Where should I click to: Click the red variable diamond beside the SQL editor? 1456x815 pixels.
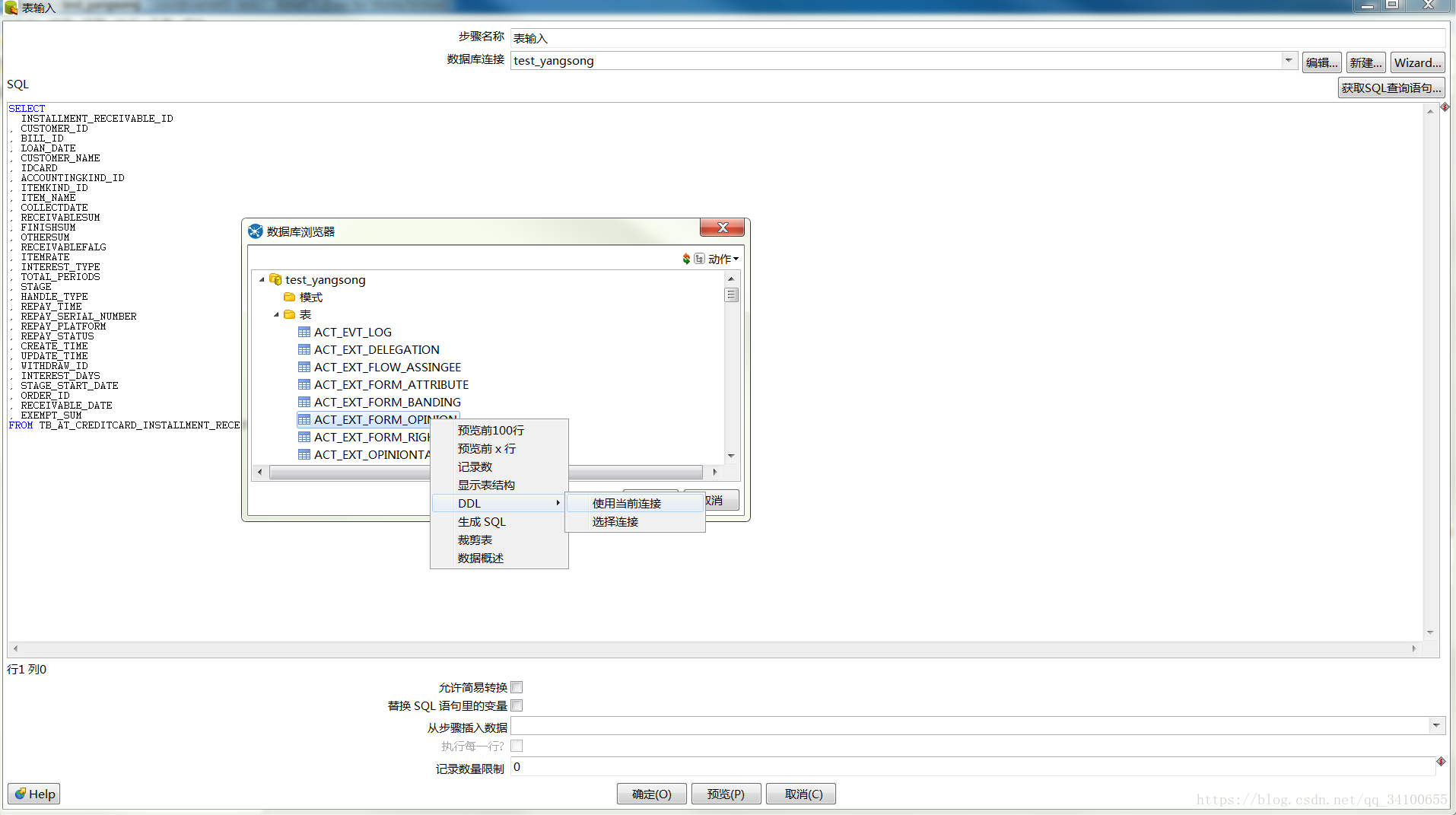coord(1445,107)
